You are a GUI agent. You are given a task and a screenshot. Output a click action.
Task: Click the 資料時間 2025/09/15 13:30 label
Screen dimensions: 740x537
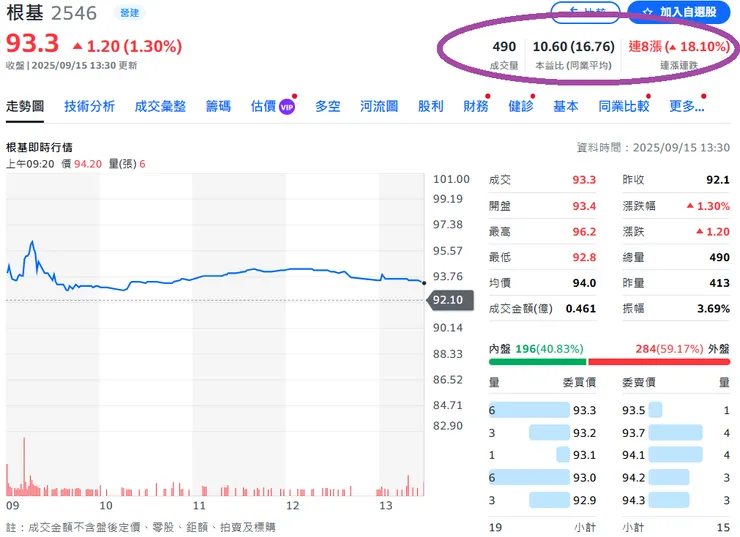[653, 148]
